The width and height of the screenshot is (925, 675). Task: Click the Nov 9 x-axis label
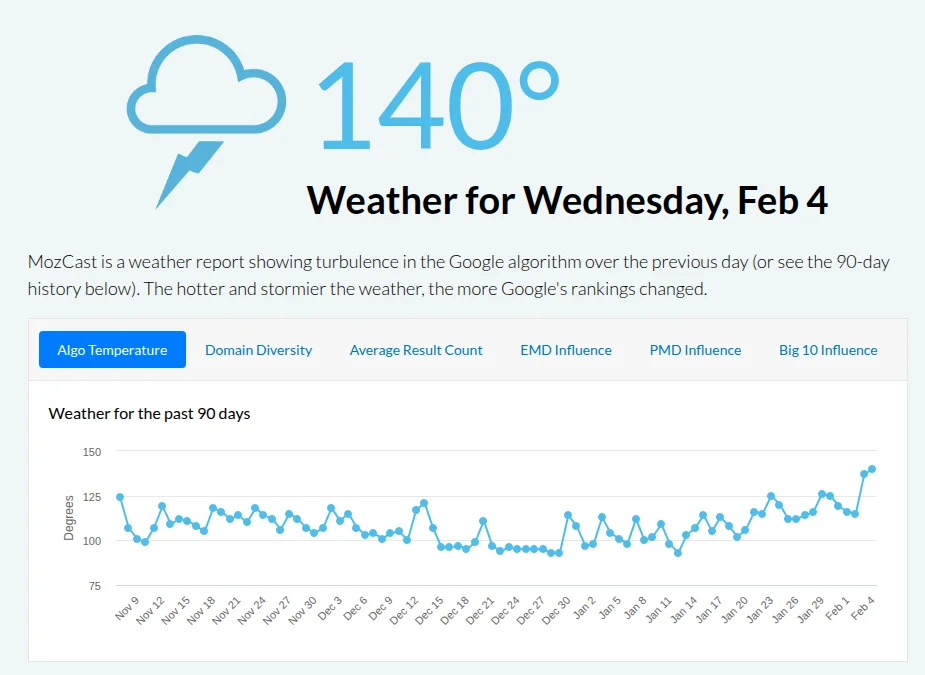tap(127, 608)
